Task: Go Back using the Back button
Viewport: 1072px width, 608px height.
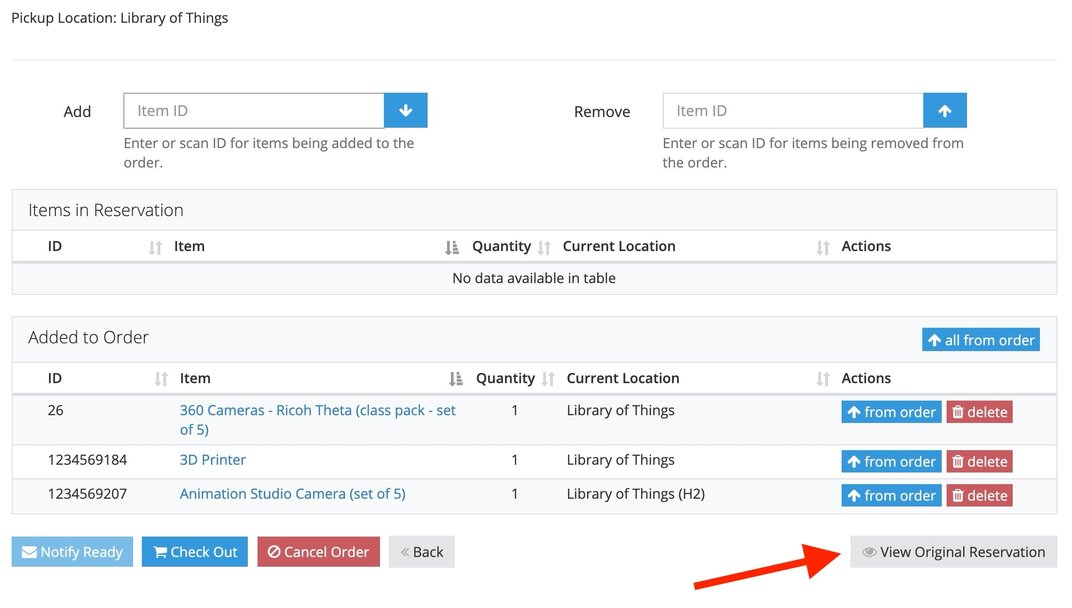Action: 422,552
